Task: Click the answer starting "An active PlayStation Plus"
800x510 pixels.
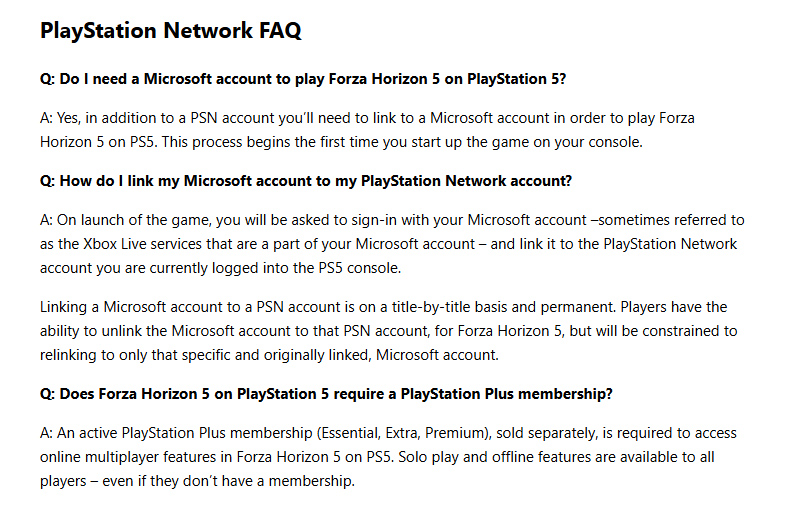Action: pyautogui.click(x=388, y=457)
